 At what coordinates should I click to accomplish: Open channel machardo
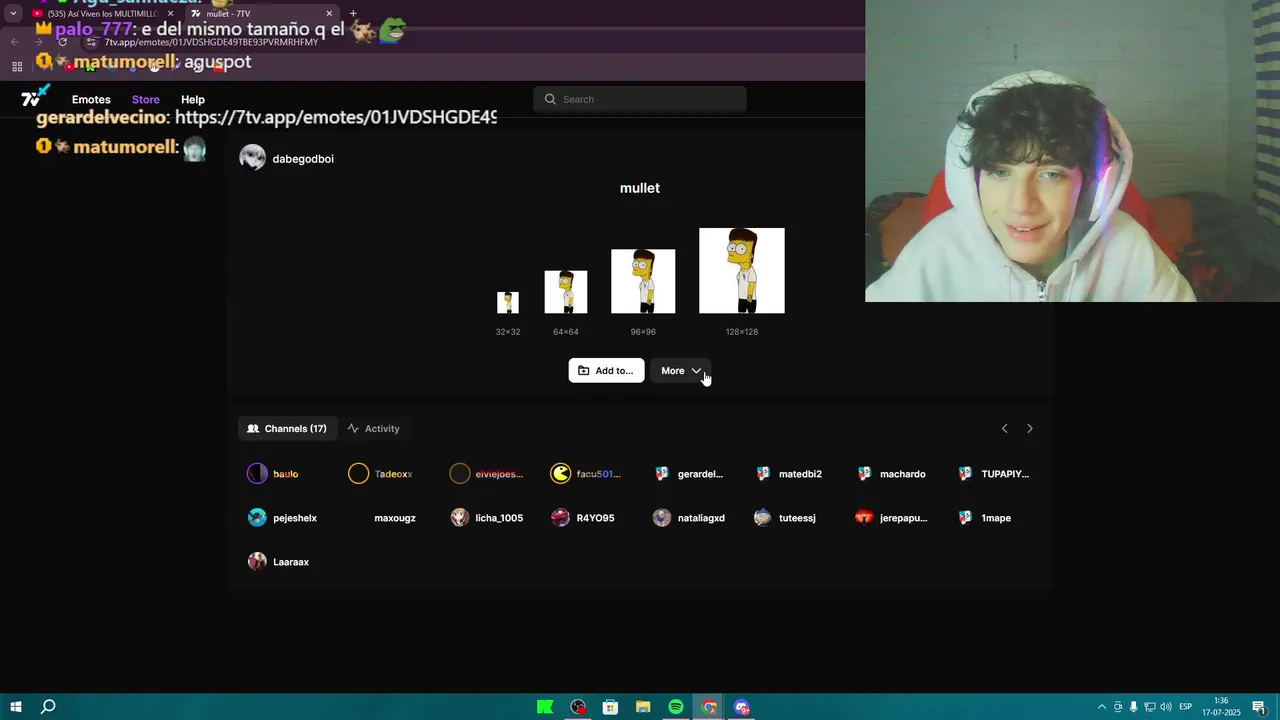tap(891, 474)
